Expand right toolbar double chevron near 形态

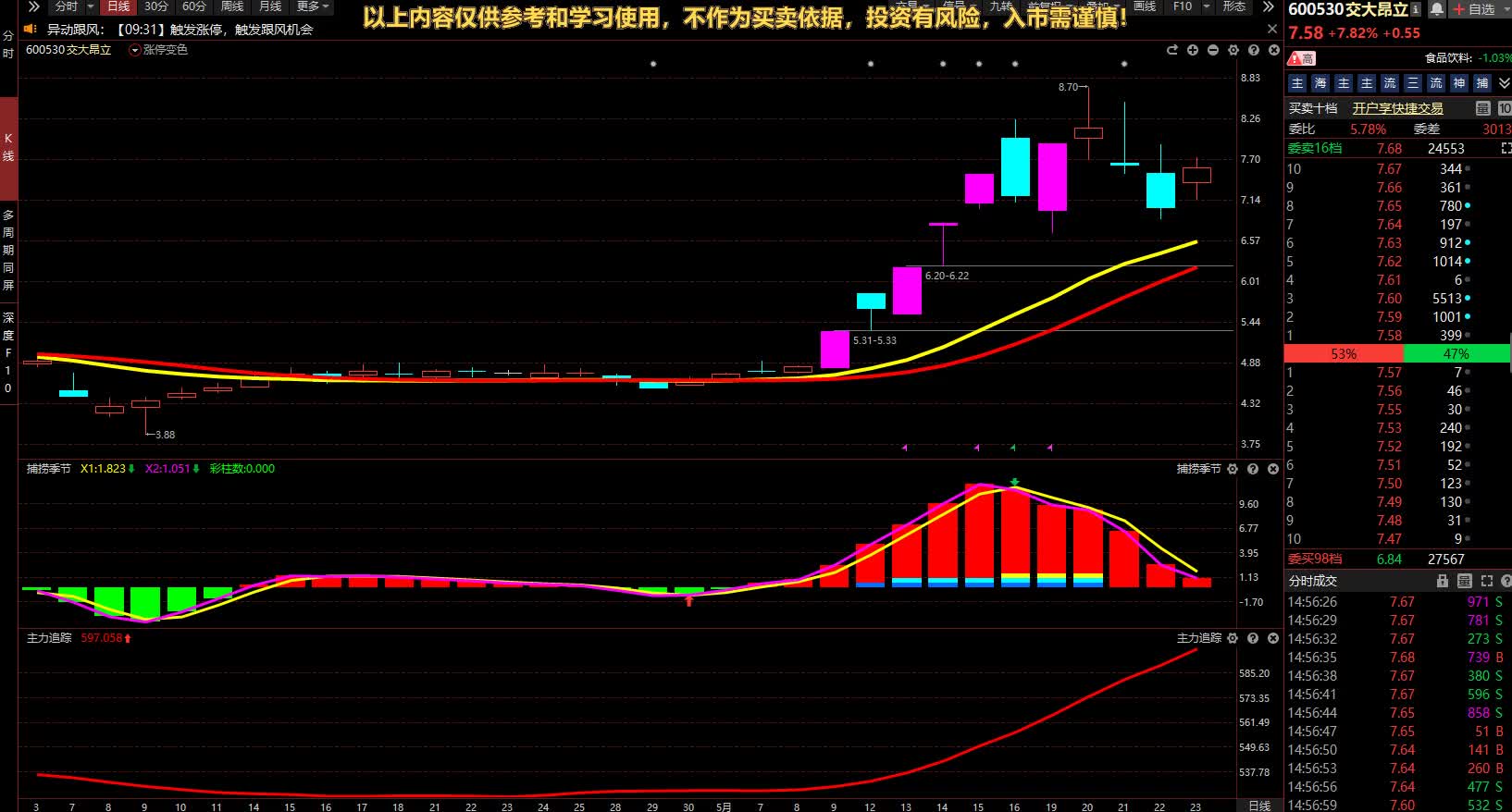[1269, 6]
